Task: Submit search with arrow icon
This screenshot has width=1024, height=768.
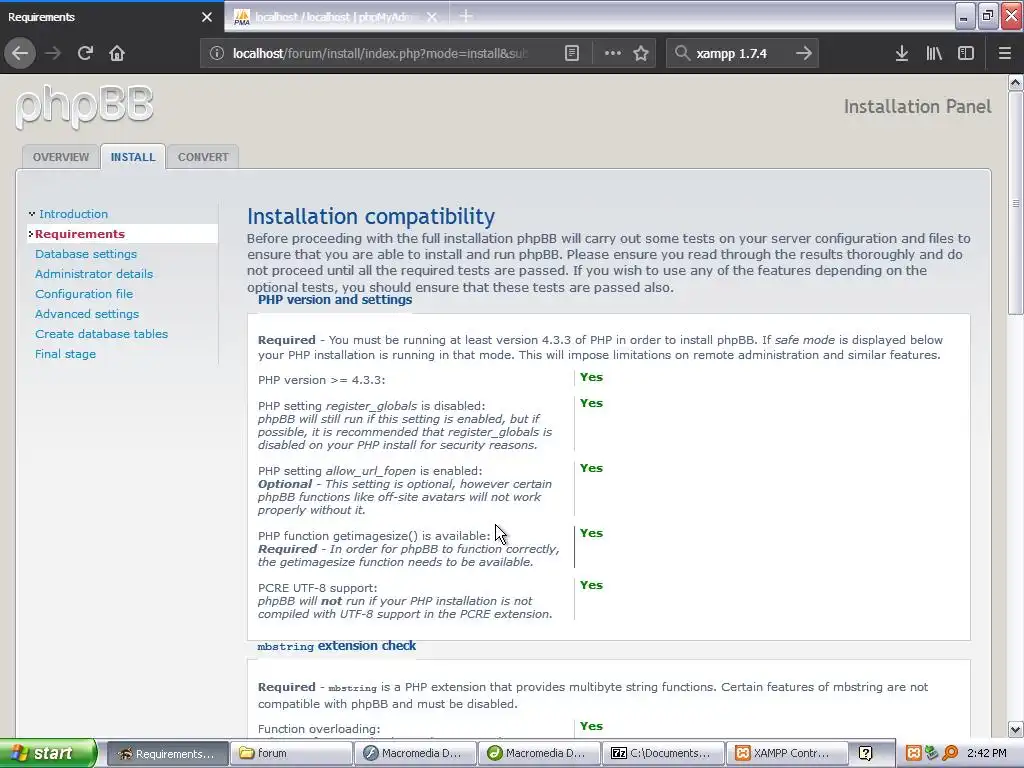Action: [x=804, y=53]
